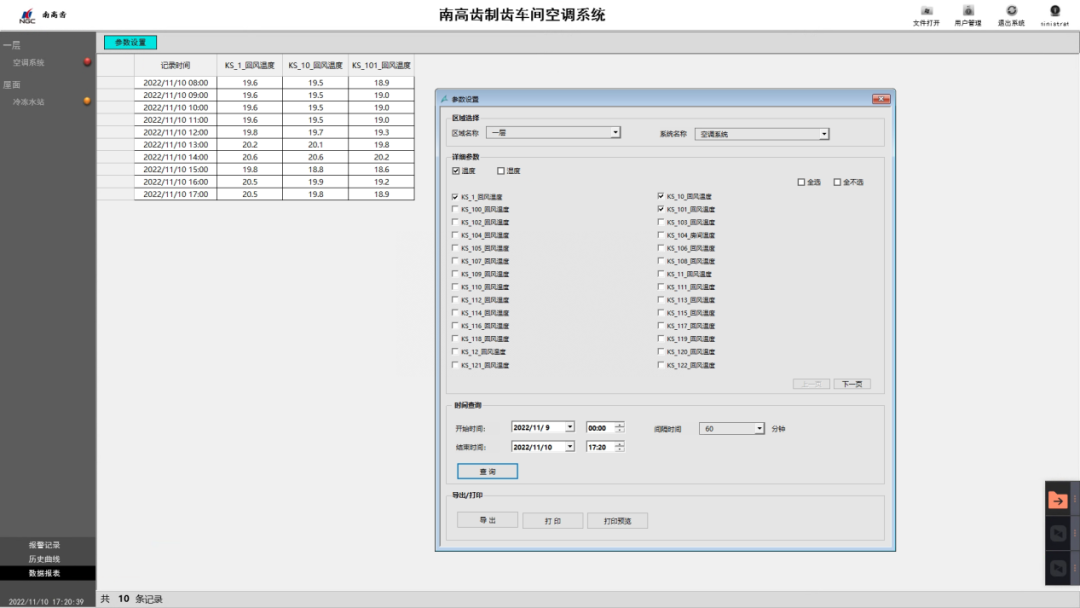Check KS_103_回风温度 checkbox
The width and height of the screenshot is (1080, 608).
pos(661,222)
